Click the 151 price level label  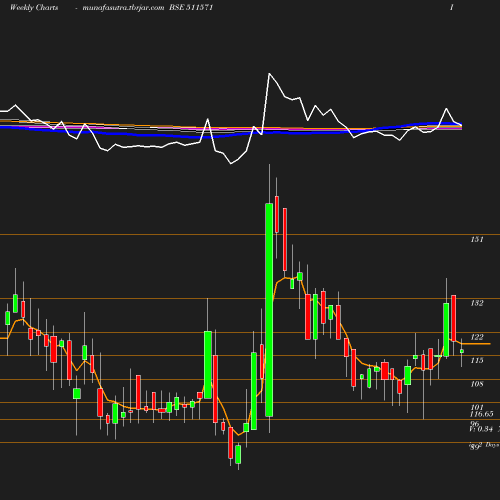click(x=477, y=239)
